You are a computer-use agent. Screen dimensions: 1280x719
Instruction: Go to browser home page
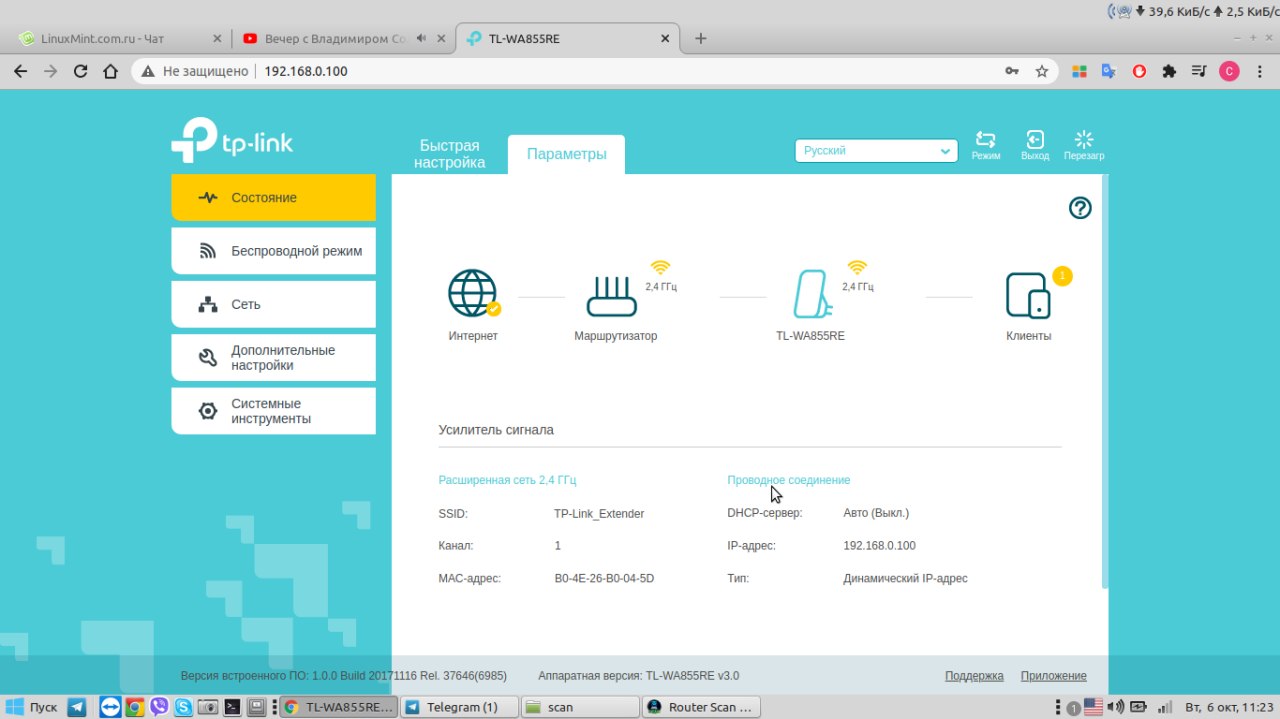(x=111, y=71)
